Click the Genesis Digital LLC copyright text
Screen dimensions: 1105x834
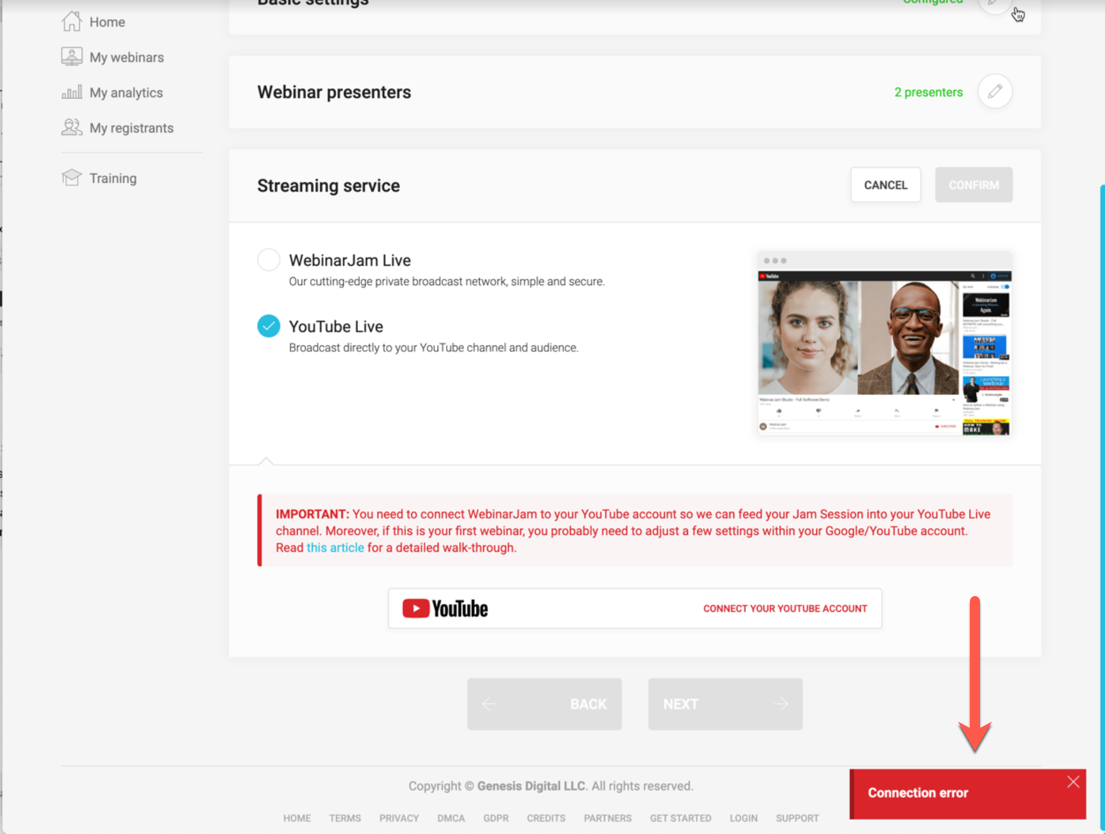pos(531,786)
